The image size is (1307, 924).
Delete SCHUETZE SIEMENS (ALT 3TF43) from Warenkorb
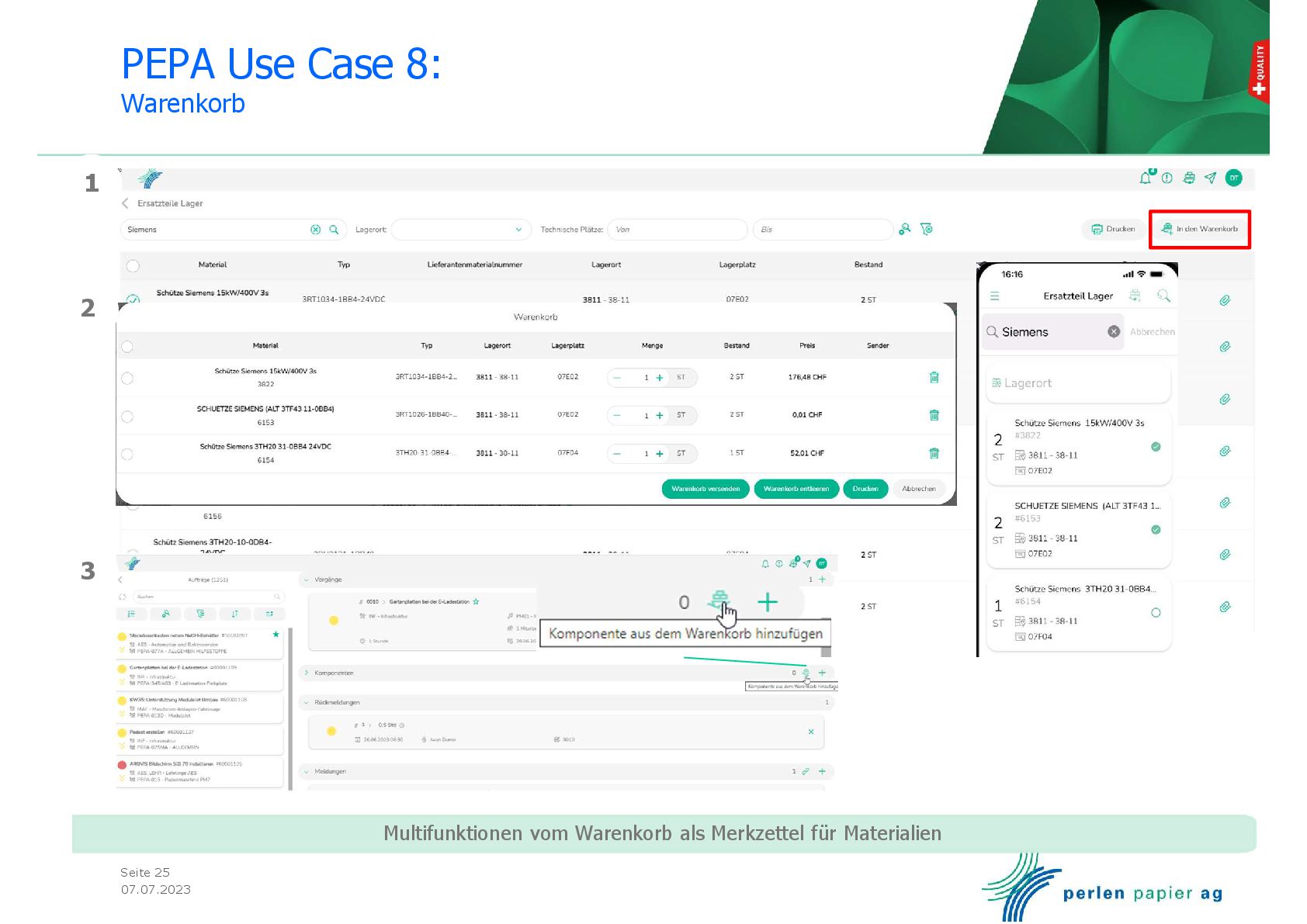tap(934, 415)
